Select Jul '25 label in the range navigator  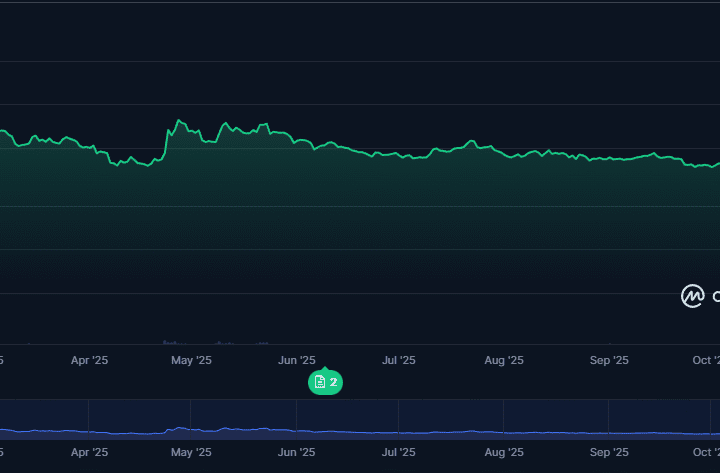(x=399, y=452)
